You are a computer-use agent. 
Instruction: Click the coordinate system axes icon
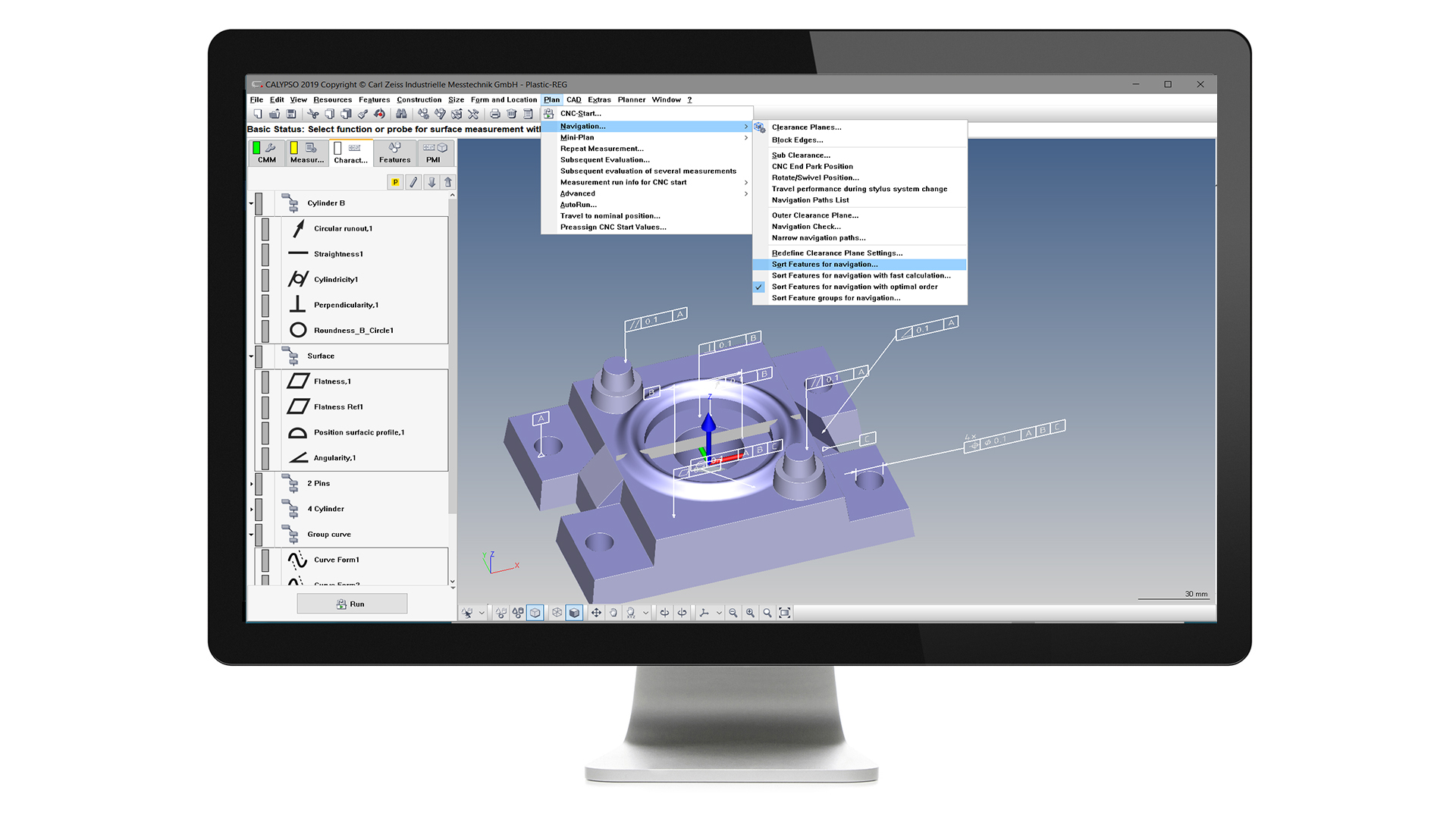point(704,613)
